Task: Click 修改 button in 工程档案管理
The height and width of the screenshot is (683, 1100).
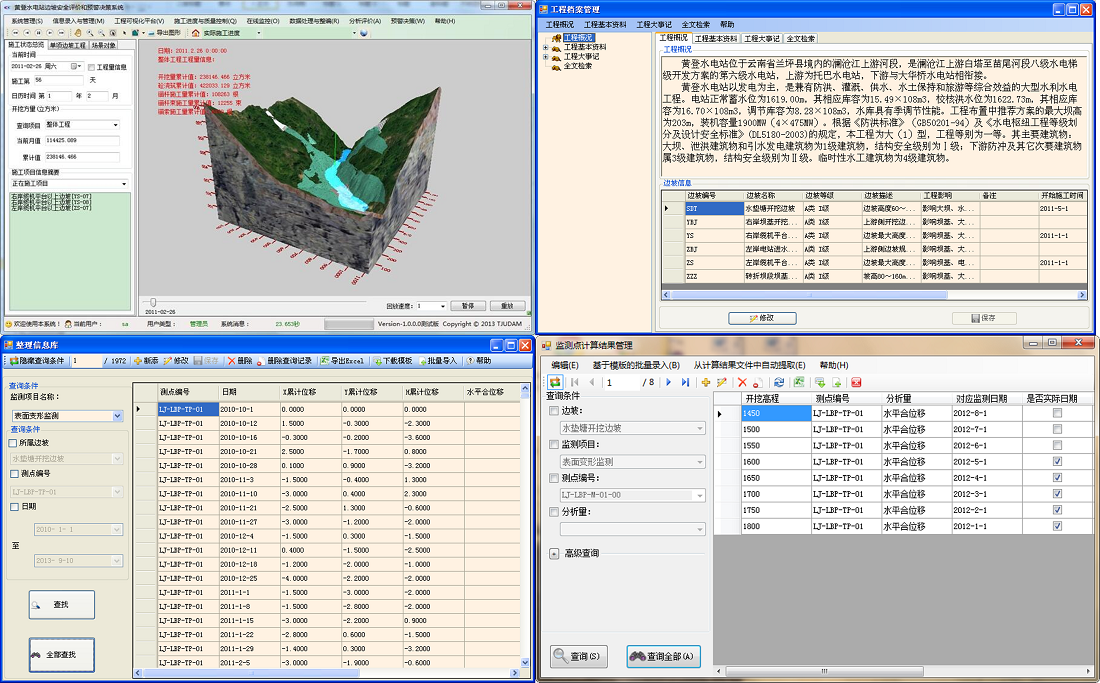Action: point(762,318)
